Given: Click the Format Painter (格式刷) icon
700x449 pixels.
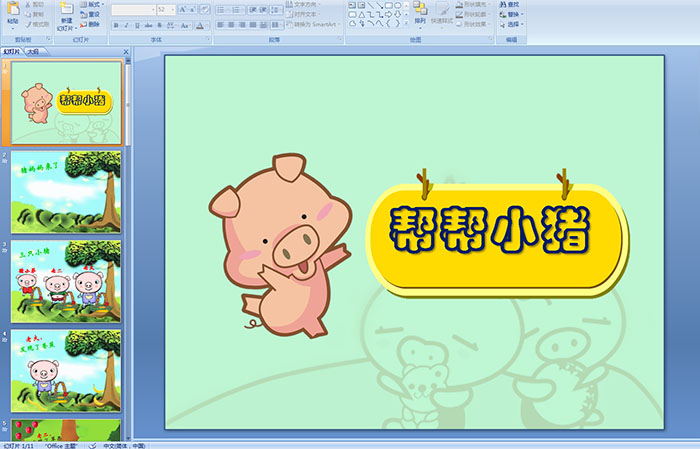Looking at the screenshot, I should 34,23.
